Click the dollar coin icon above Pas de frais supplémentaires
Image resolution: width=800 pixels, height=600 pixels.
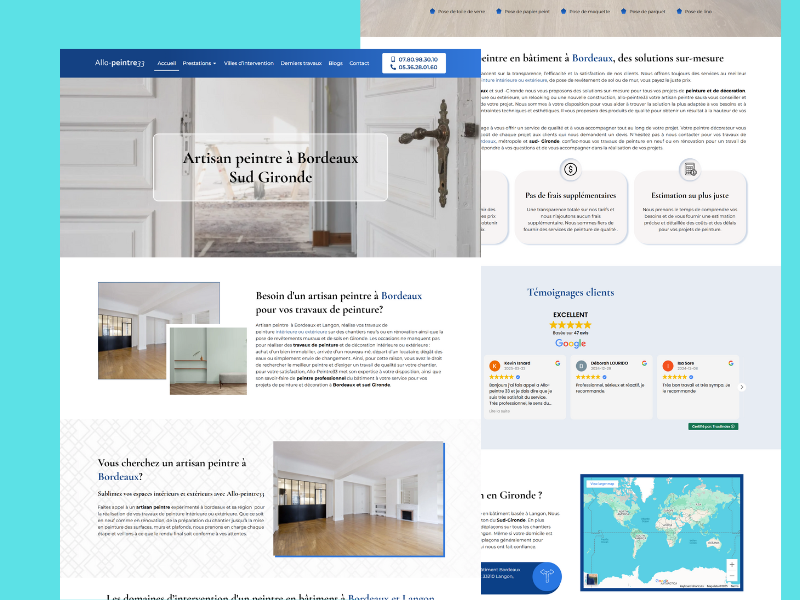point(570,169)
